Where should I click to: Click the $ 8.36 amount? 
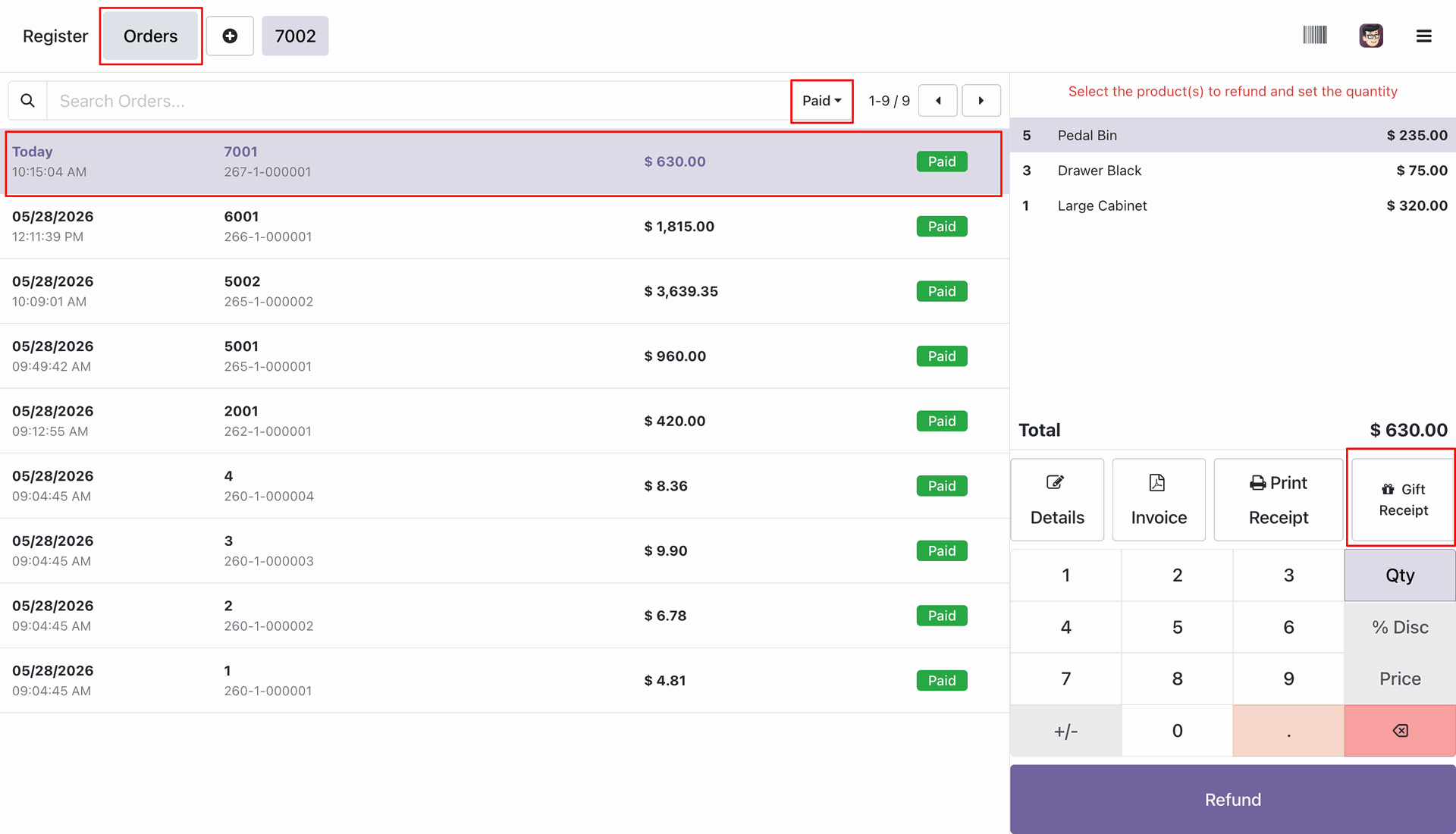point(666,486)
